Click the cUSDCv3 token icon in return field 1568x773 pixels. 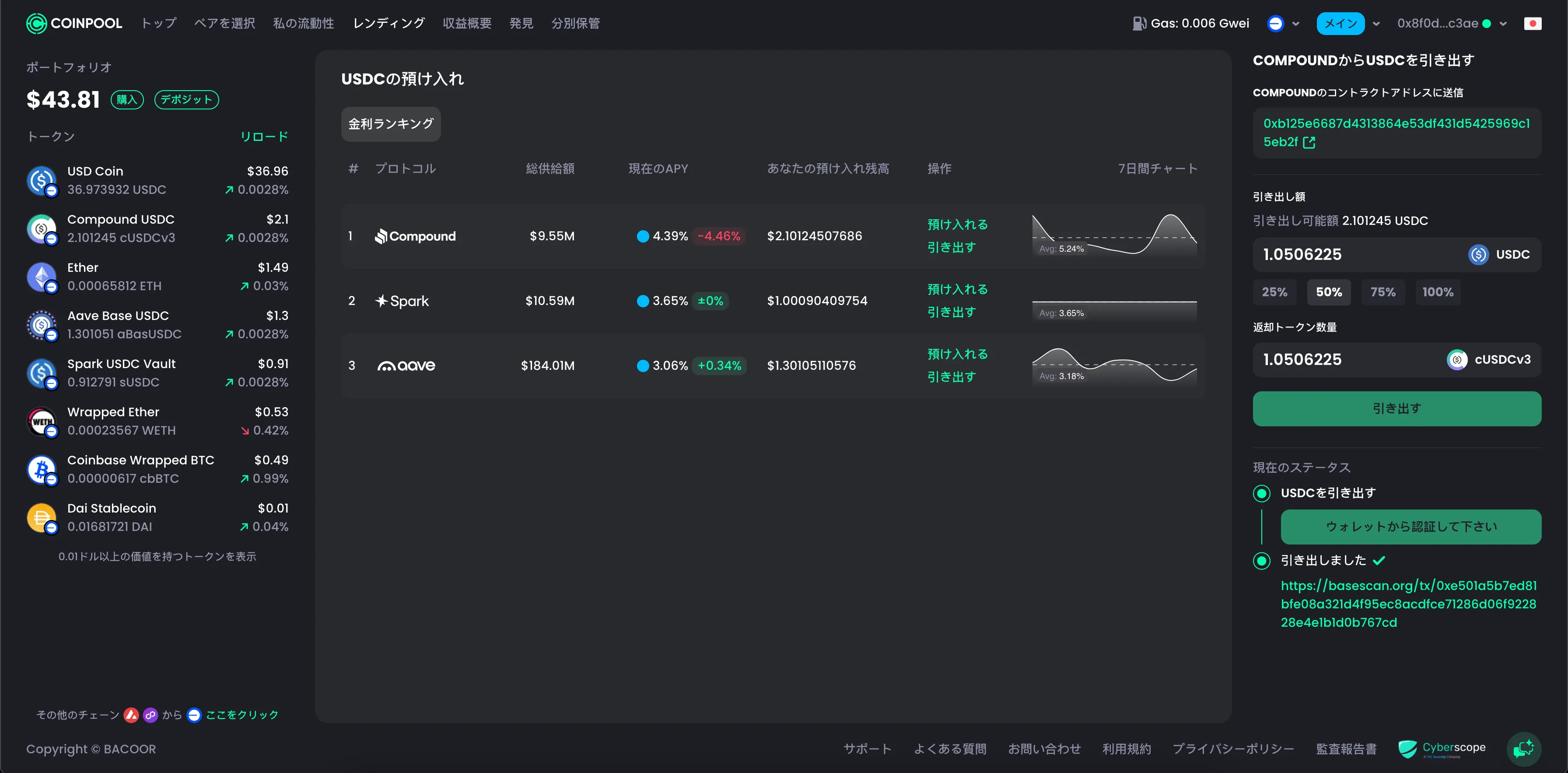(1456, 360)
